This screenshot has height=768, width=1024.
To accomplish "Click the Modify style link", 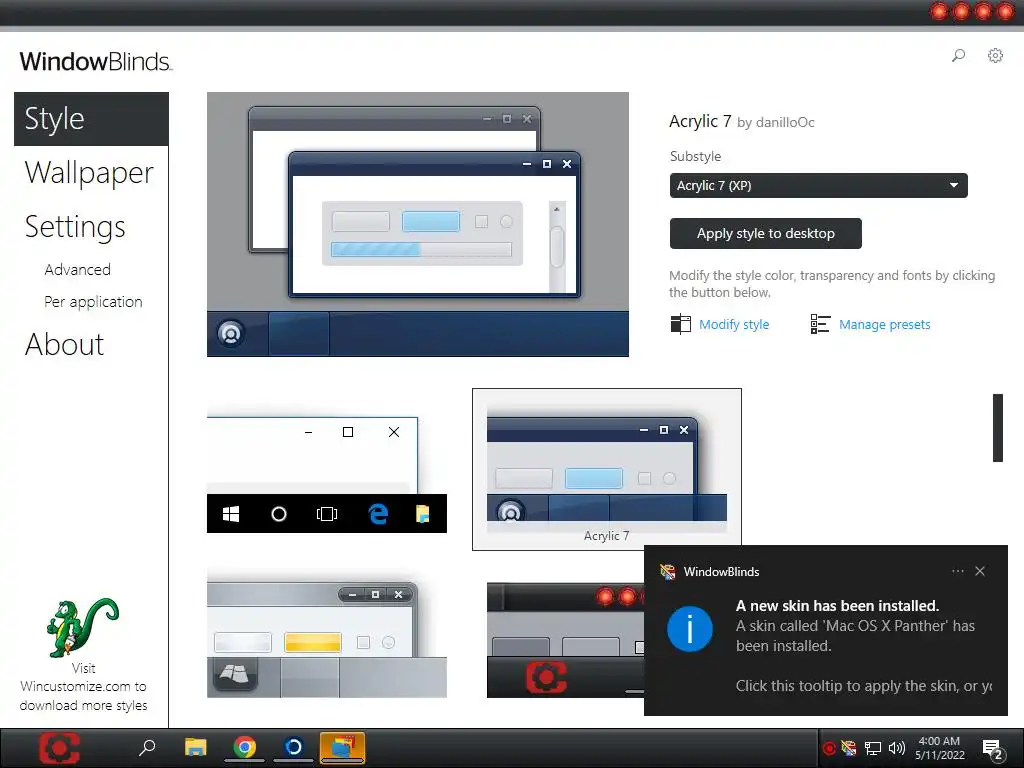I will point(734,325).
